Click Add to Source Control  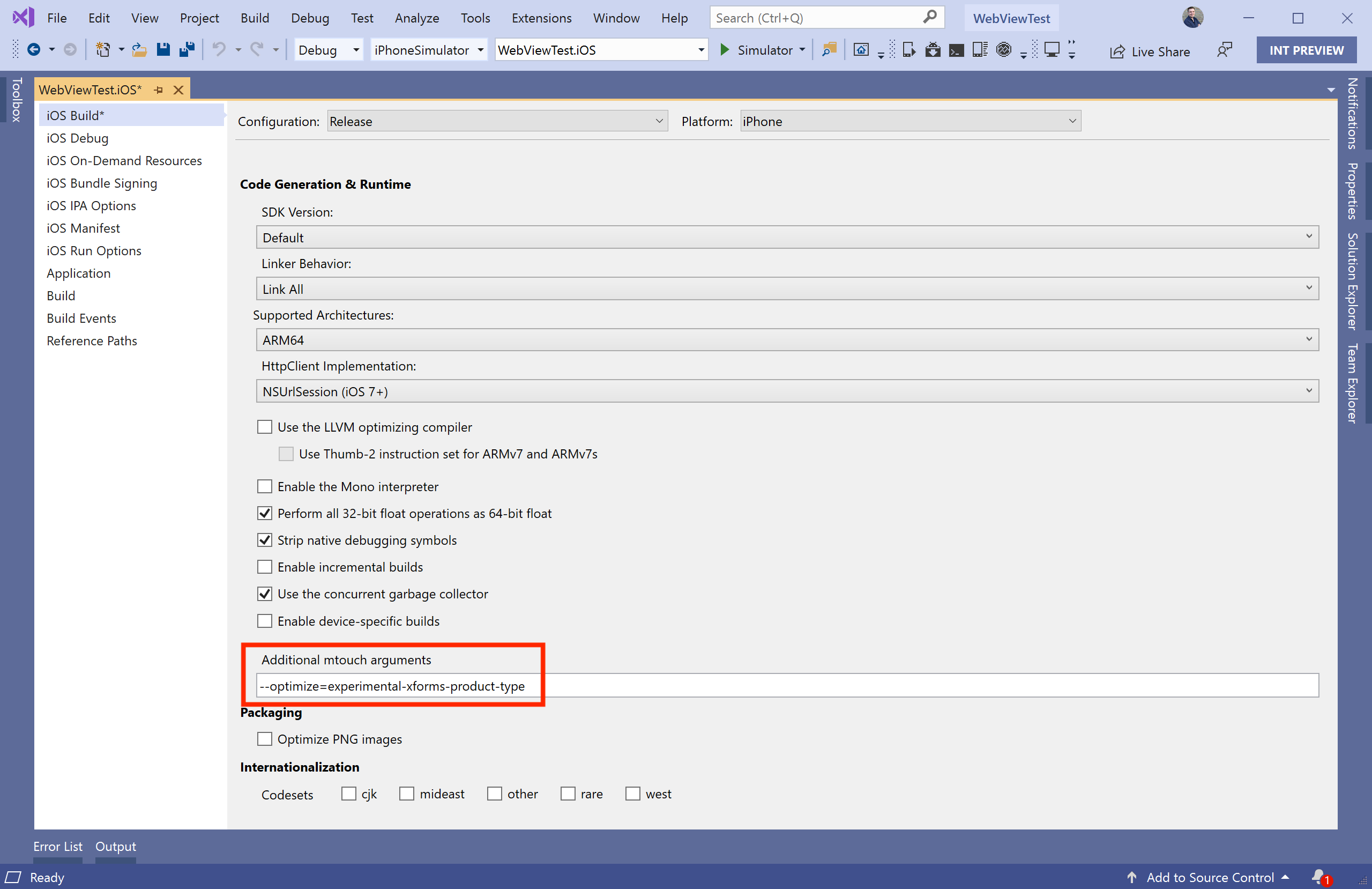(1209, 877)
